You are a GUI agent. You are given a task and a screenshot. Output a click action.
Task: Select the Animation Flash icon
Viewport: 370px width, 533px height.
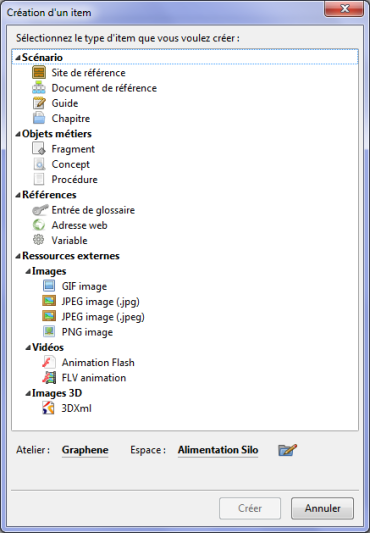(49, 362)
